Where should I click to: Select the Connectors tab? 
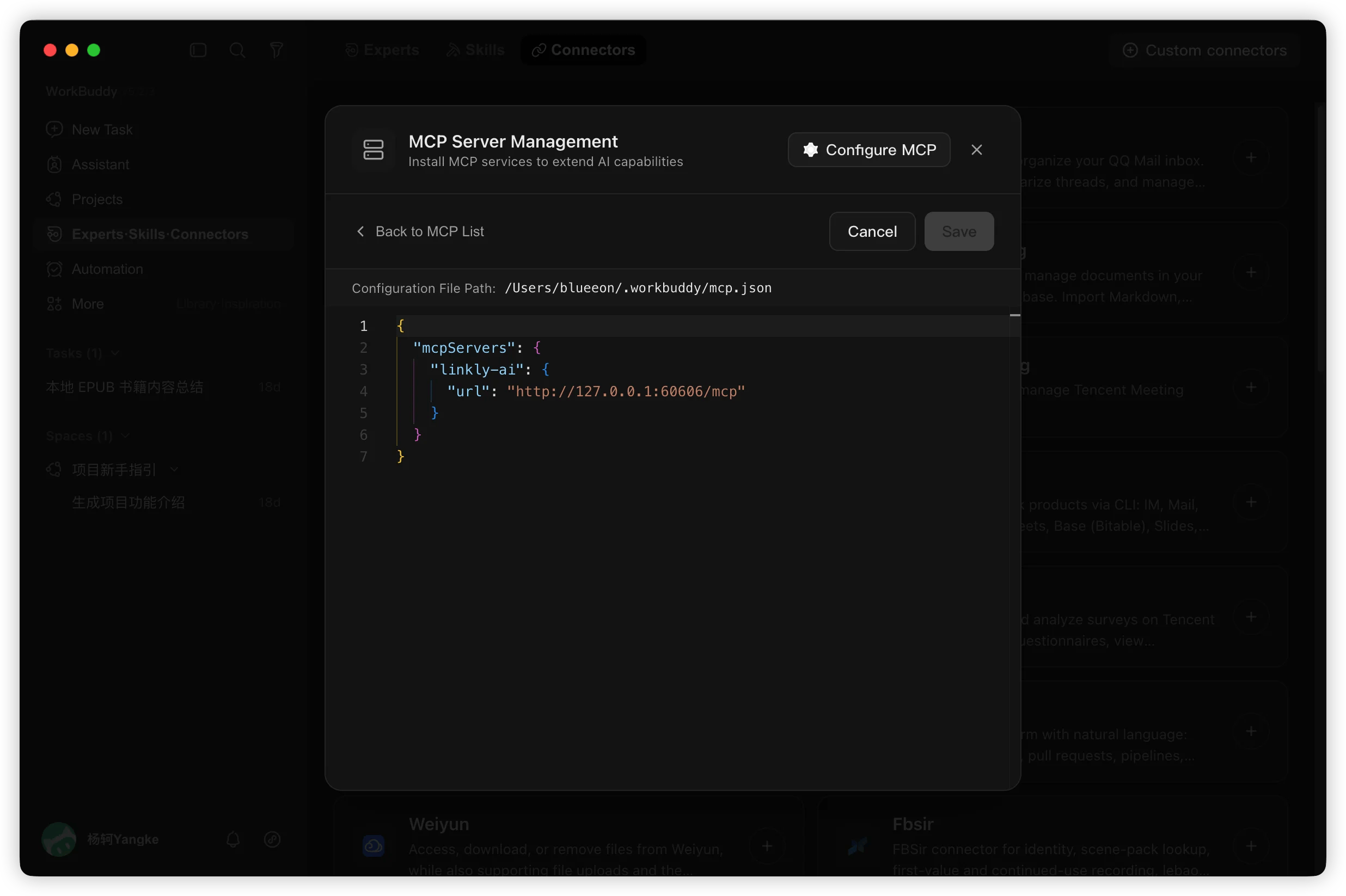coord(583,50)
